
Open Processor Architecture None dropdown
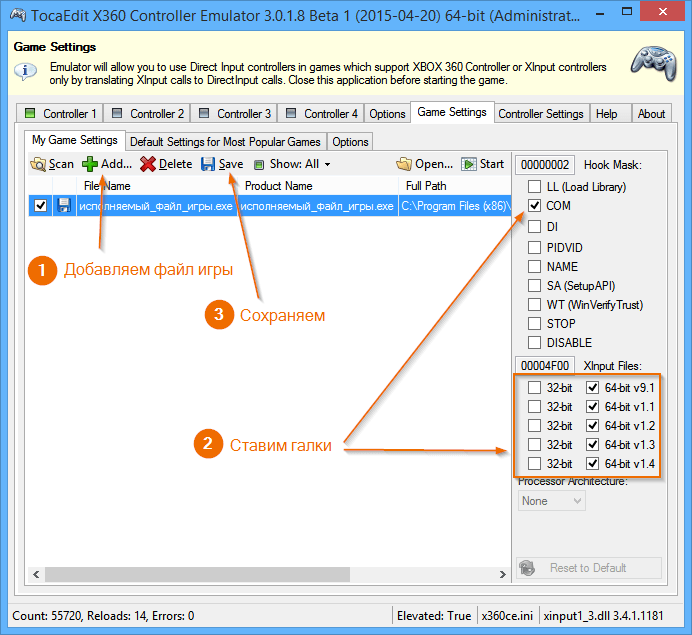pos(551,501)
